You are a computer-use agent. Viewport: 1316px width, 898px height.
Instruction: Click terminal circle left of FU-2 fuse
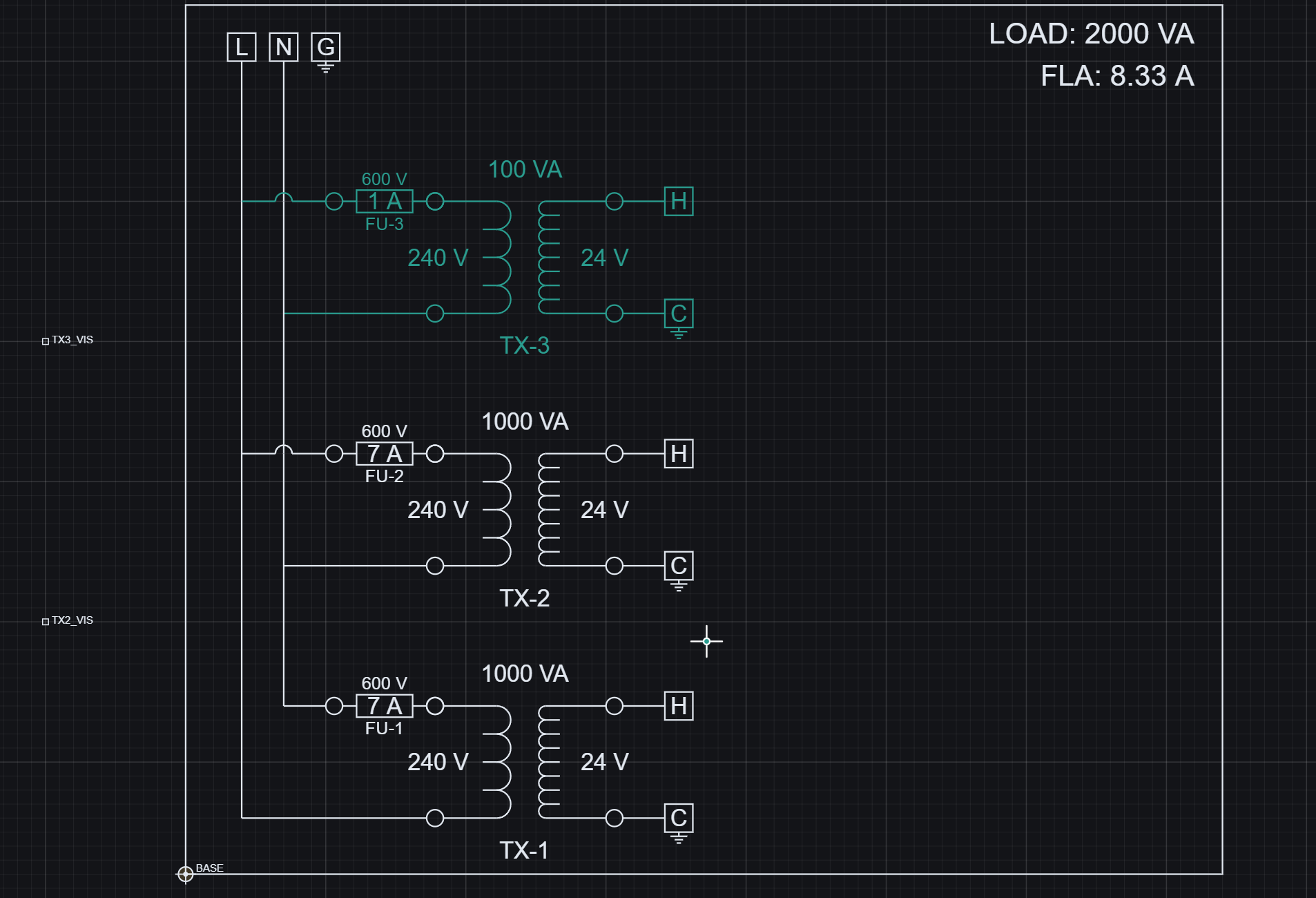point(334,454)
